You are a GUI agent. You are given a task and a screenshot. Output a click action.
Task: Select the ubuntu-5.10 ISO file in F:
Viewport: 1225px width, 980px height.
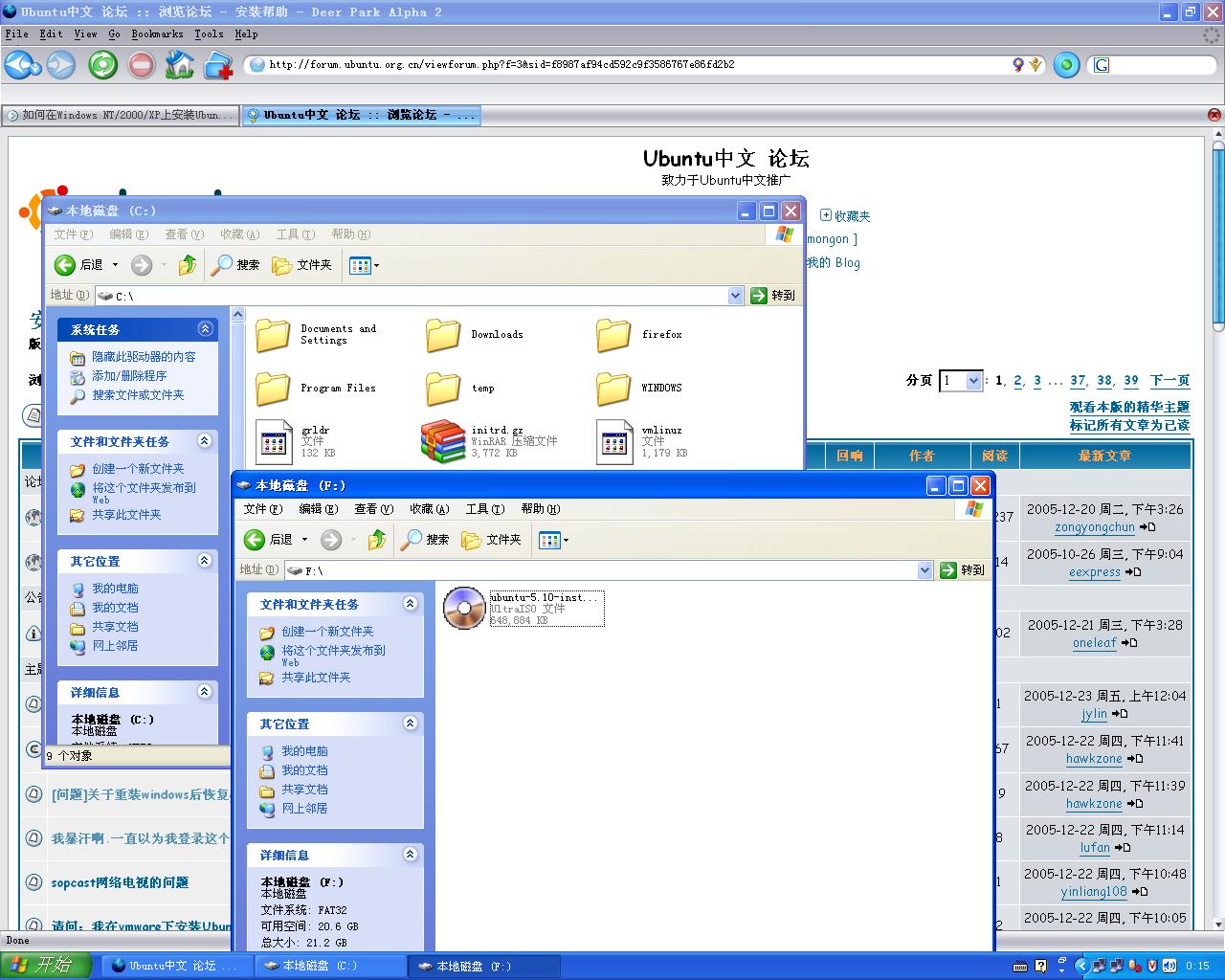(x=465, y=608)
